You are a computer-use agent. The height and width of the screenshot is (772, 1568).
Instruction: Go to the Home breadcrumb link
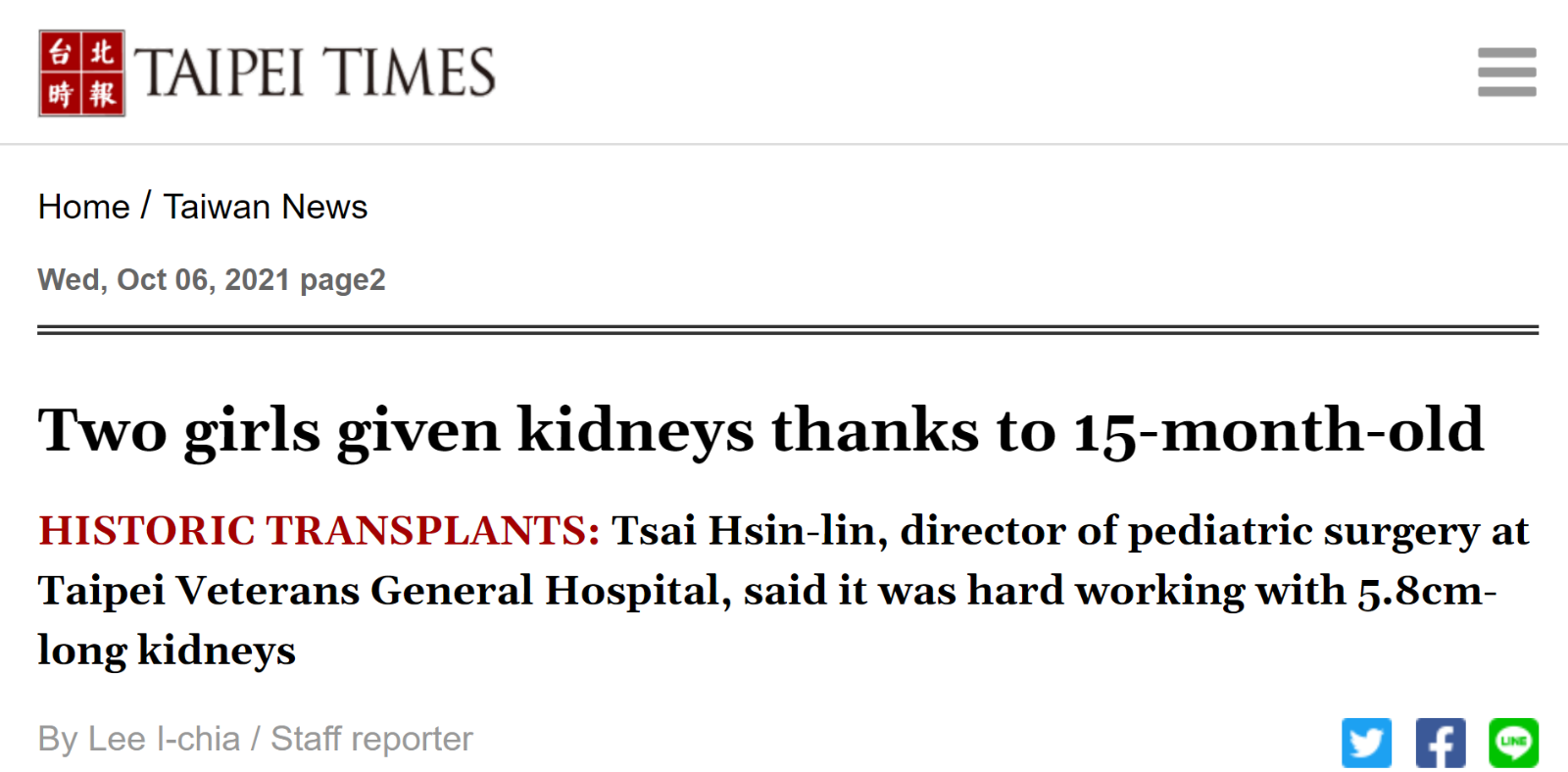pos(83,207)
